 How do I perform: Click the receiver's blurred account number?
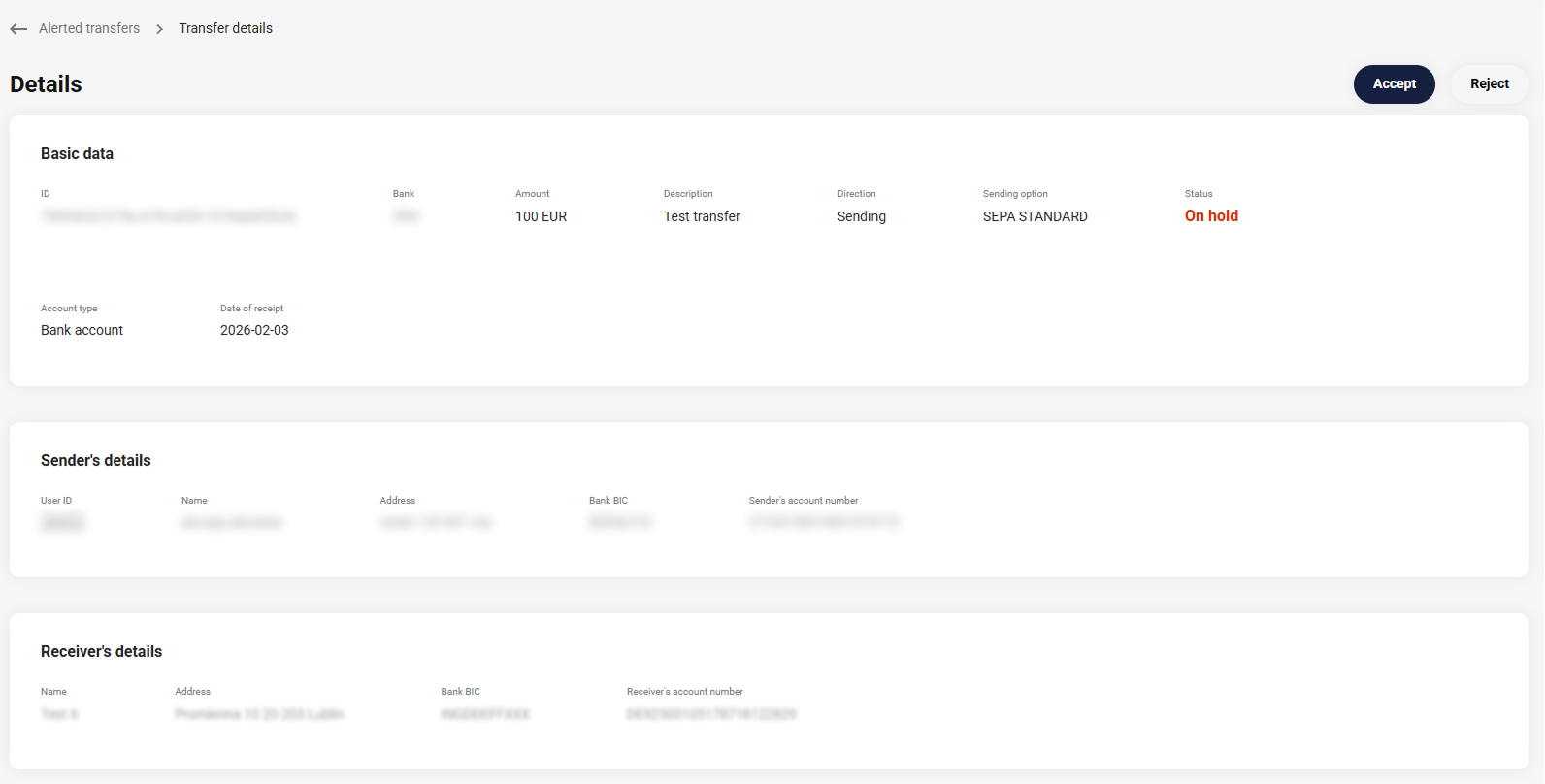(x=711, y=714)
